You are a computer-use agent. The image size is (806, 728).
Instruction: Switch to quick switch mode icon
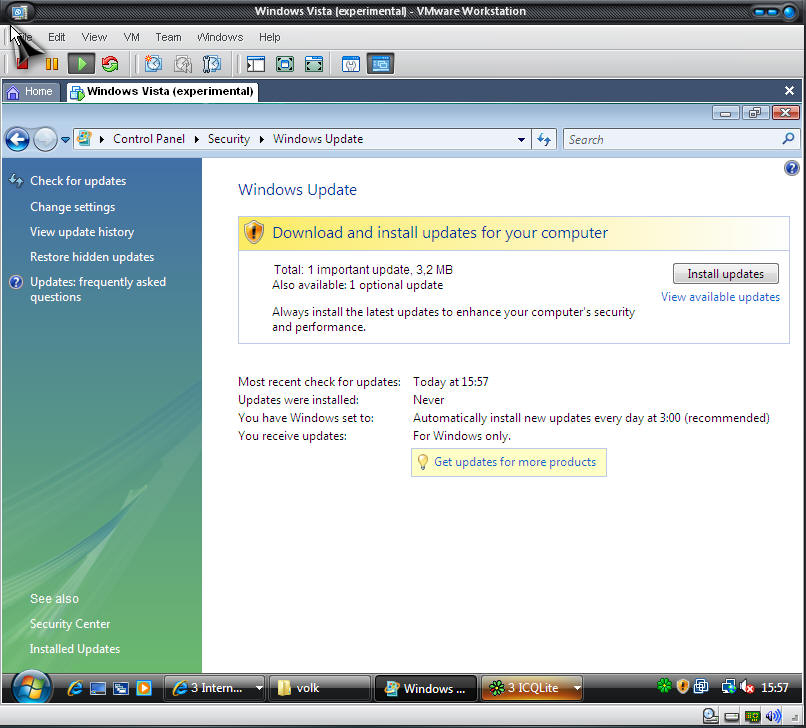285,64
